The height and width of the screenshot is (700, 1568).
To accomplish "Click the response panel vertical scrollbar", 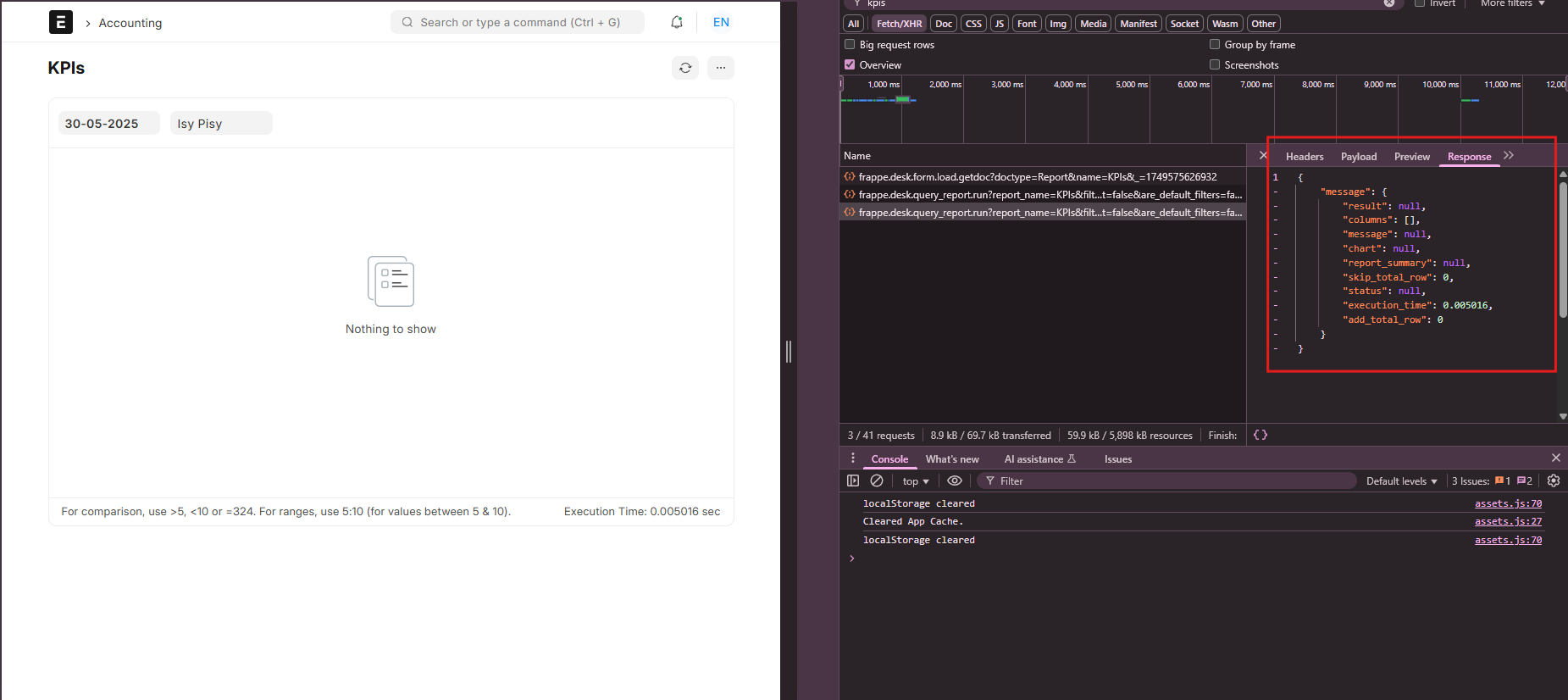I will tap(1563, 250).
